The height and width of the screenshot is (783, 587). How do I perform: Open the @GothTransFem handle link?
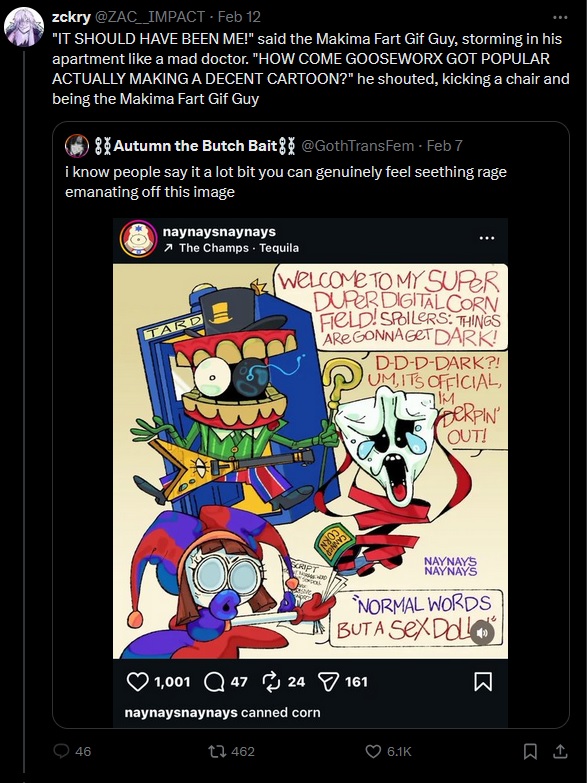tap(358, 146)
